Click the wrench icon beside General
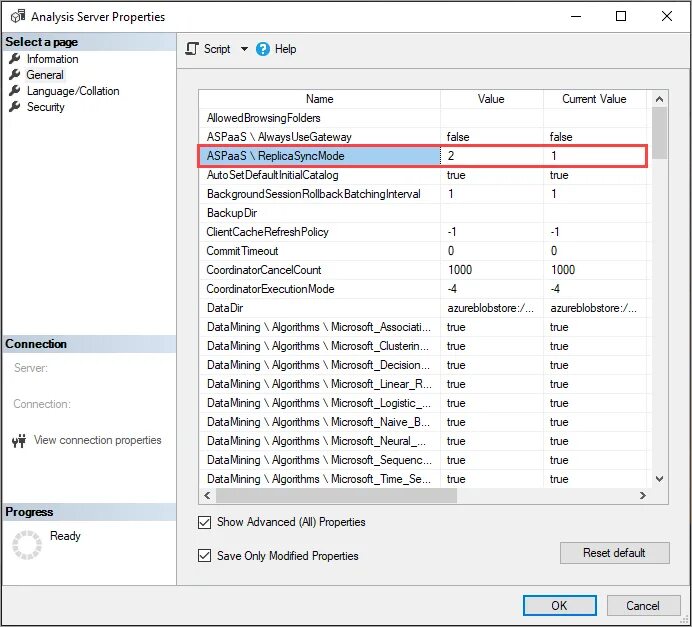 tap(15, 75)
